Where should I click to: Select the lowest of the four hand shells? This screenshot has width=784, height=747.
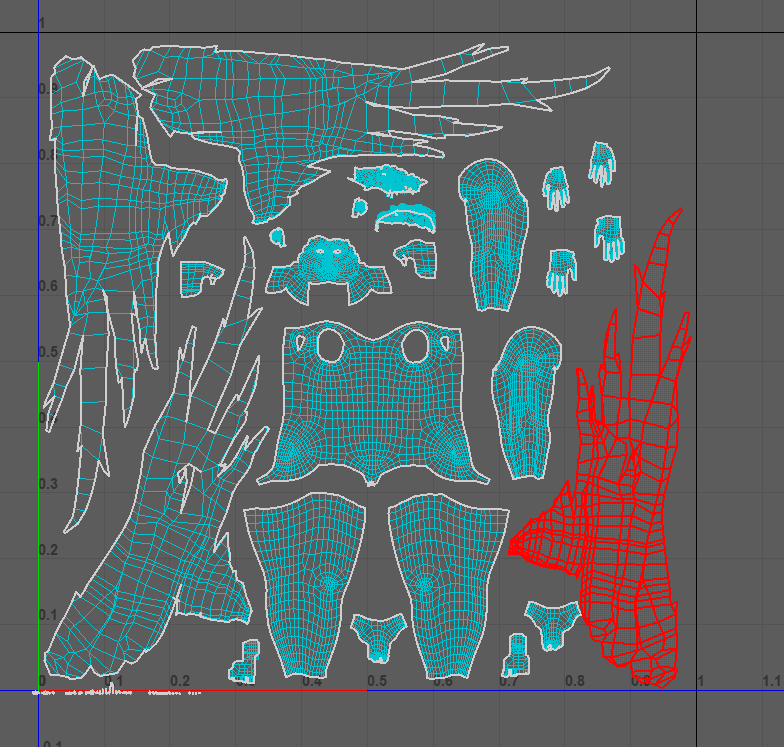click(x=563, y=270)
